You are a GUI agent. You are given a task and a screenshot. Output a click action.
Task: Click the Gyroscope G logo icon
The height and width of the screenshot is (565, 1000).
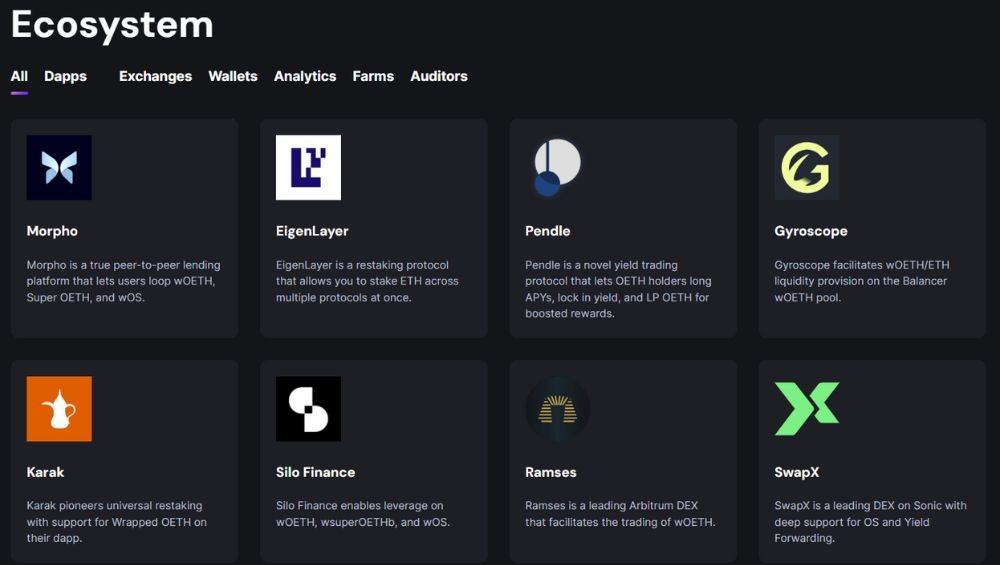pyautogui.click(x=806, y=168)
